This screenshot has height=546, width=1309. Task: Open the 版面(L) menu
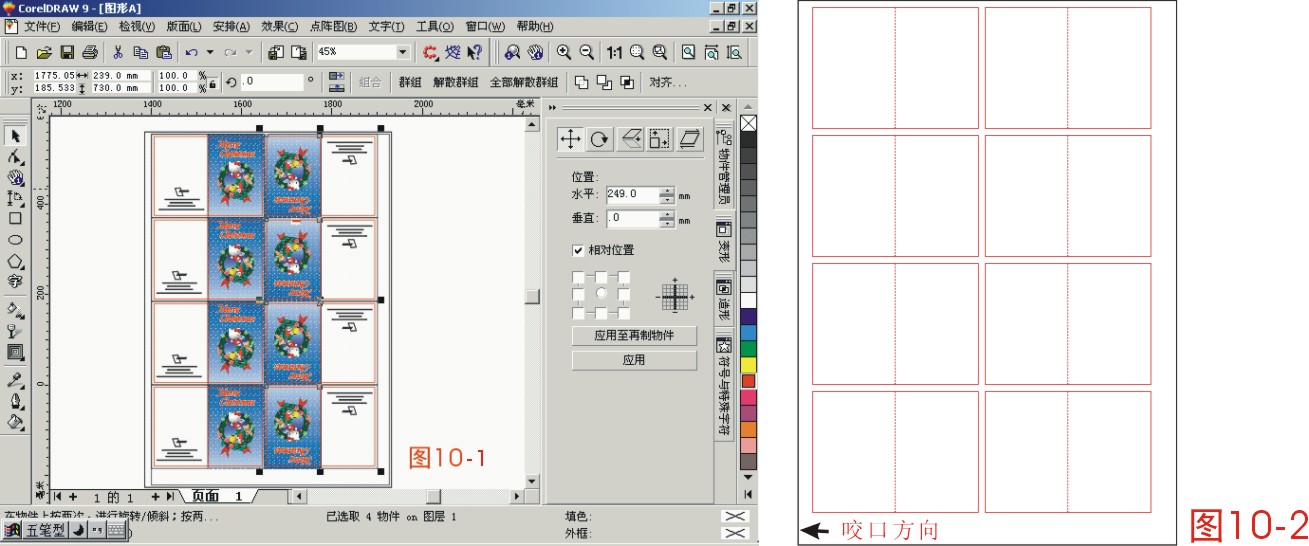(183, 26)
